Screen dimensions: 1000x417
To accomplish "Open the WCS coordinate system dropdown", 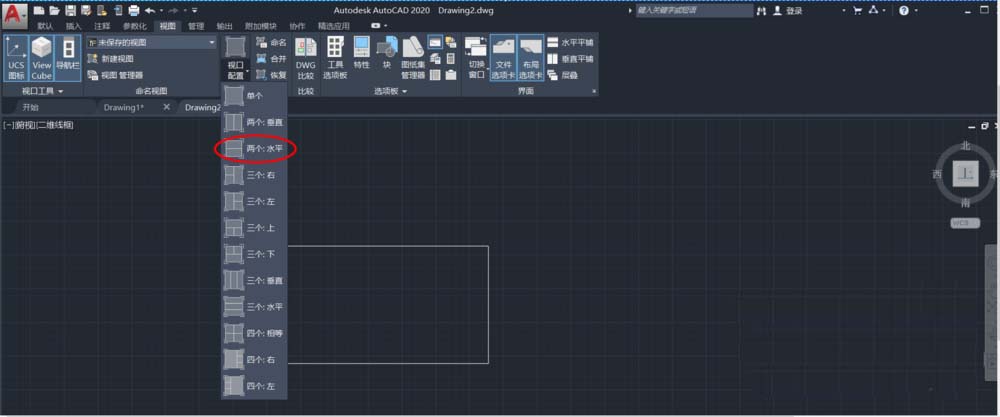I will [x=965, y=222].
